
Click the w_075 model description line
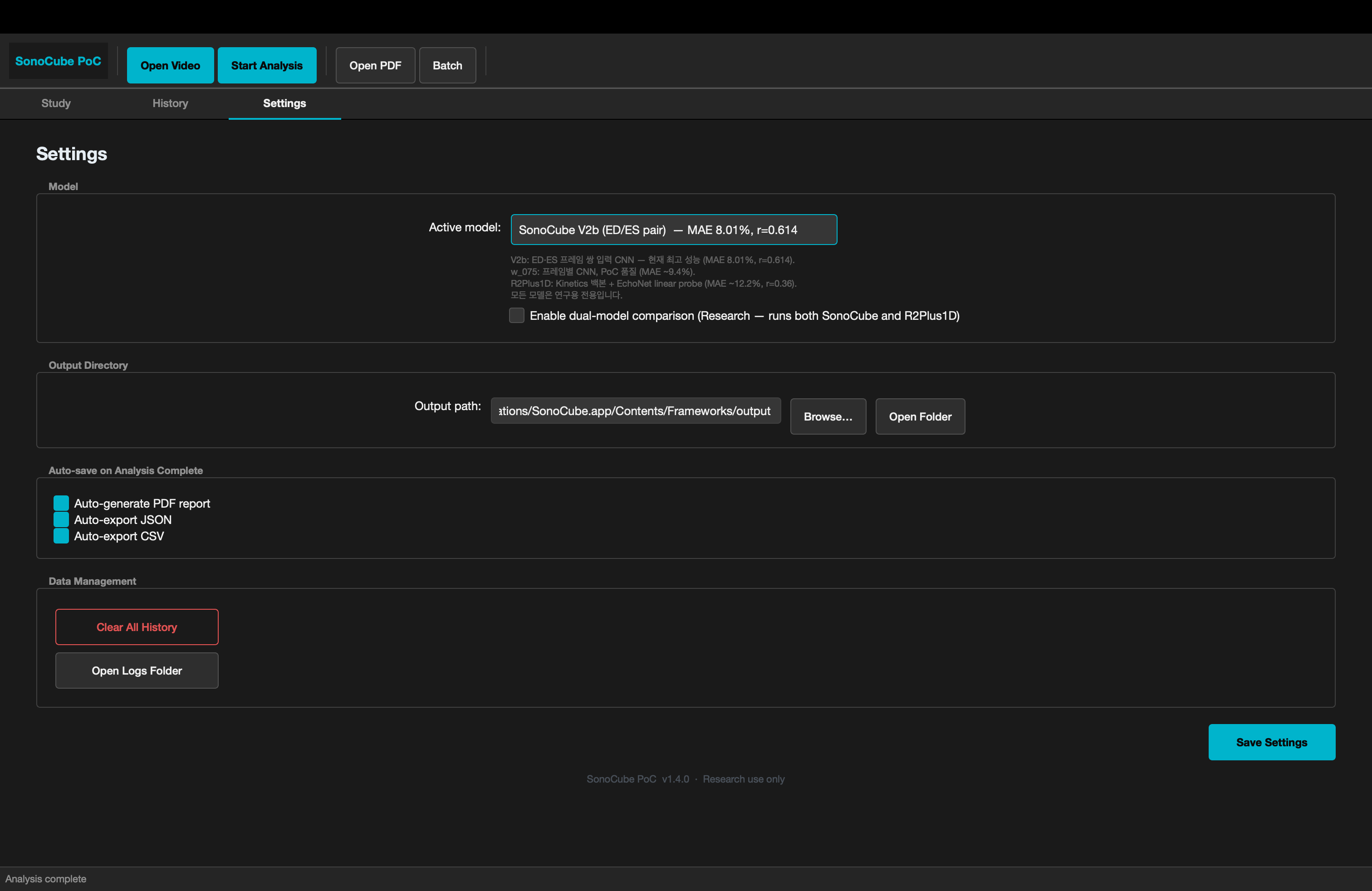(603, 271)
